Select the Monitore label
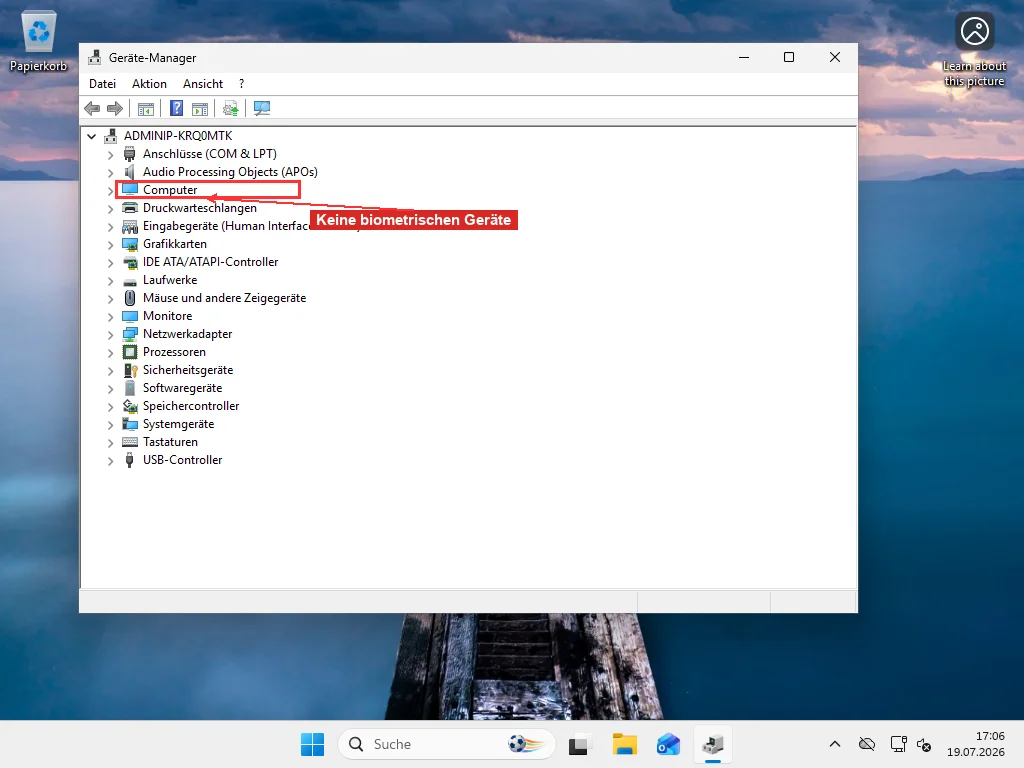The height and width of the screenshot is (768, 1024). [167, 316]
